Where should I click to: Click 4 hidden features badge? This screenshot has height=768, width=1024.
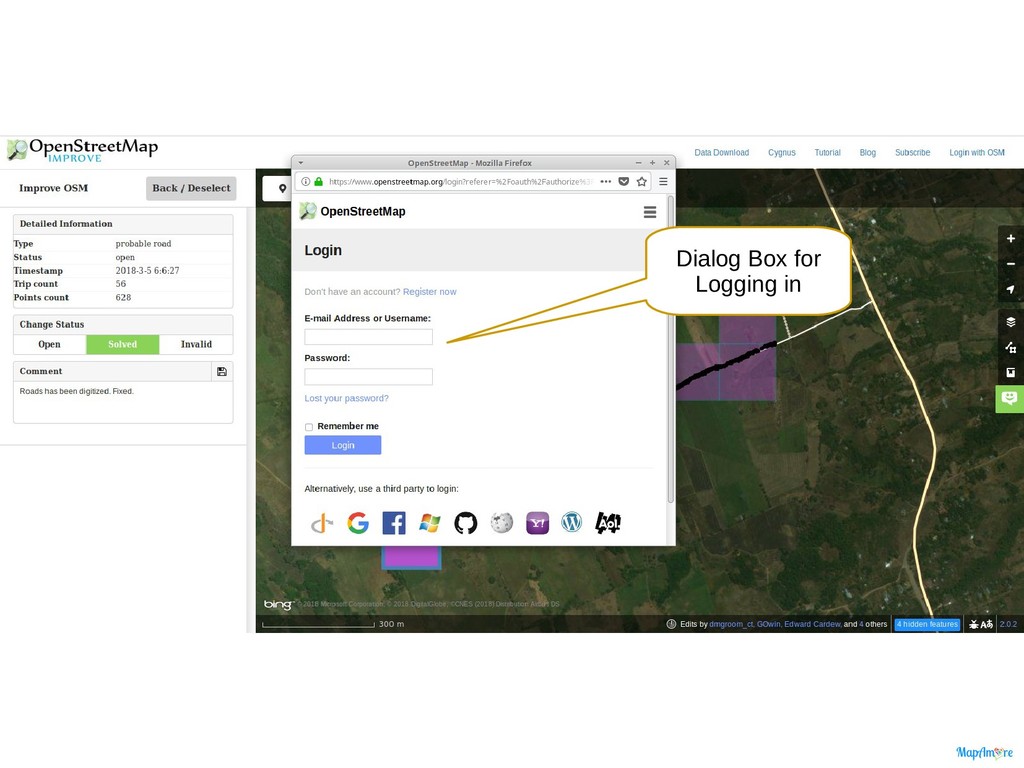[x=927, y=624]
